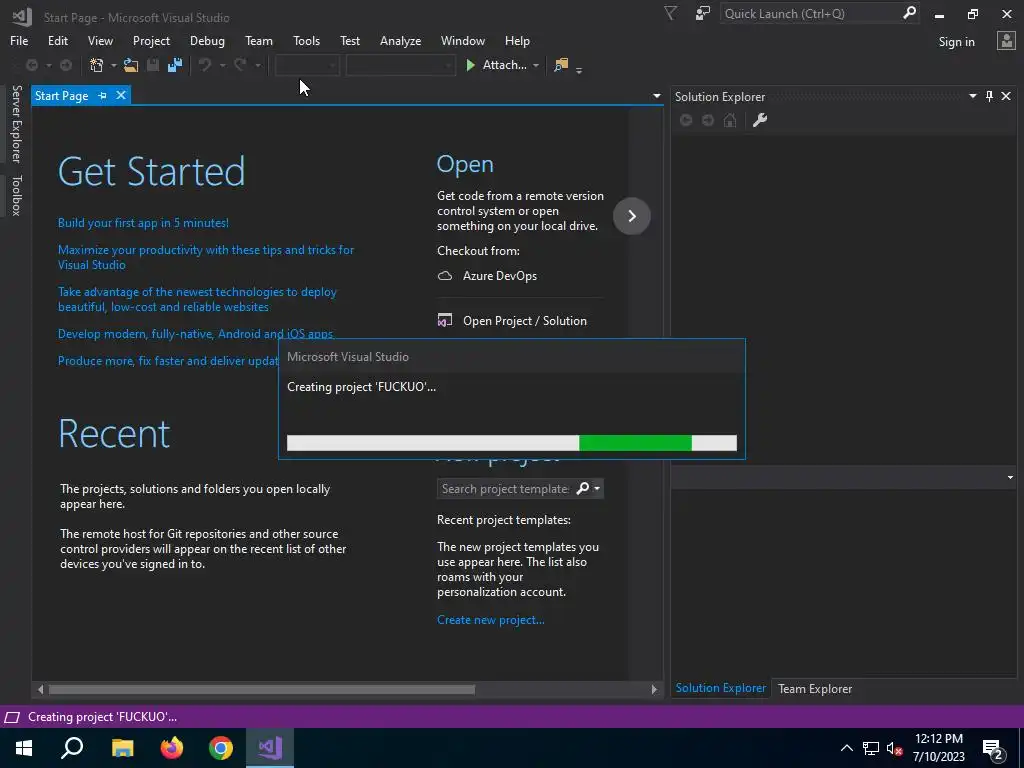Screen dimensions: 1024x768
Task: Click the Solution Explorer Forward icon
Action: pos(708,120)
